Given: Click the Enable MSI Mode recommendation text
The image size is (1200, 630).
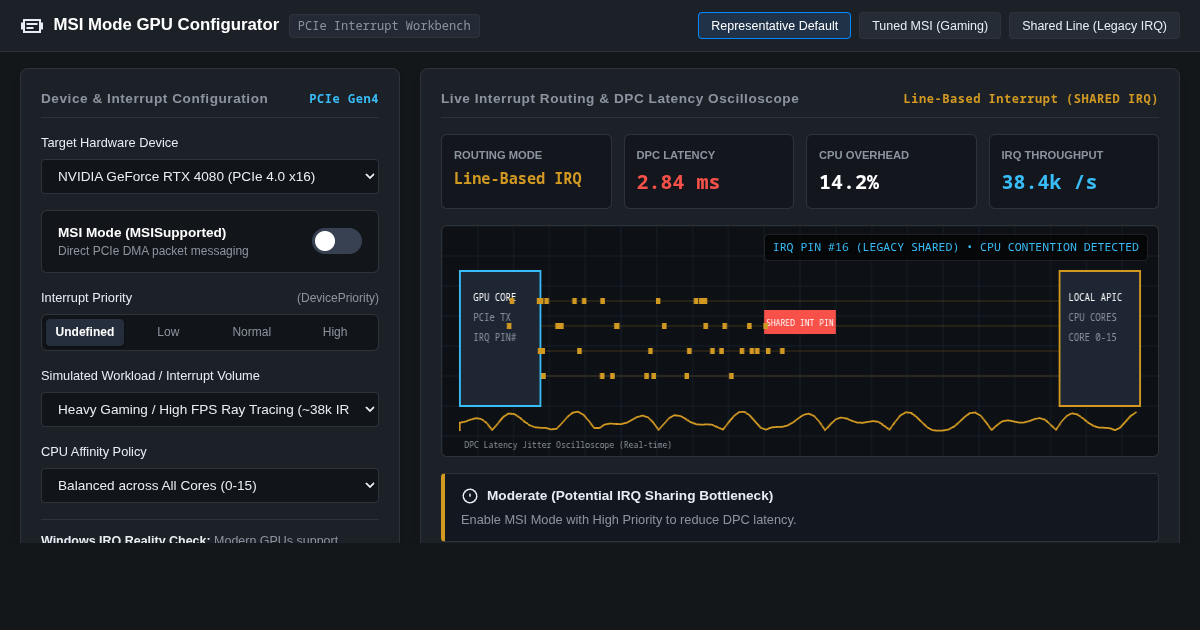Looking at the screenshot, I should tap(629, 520).
